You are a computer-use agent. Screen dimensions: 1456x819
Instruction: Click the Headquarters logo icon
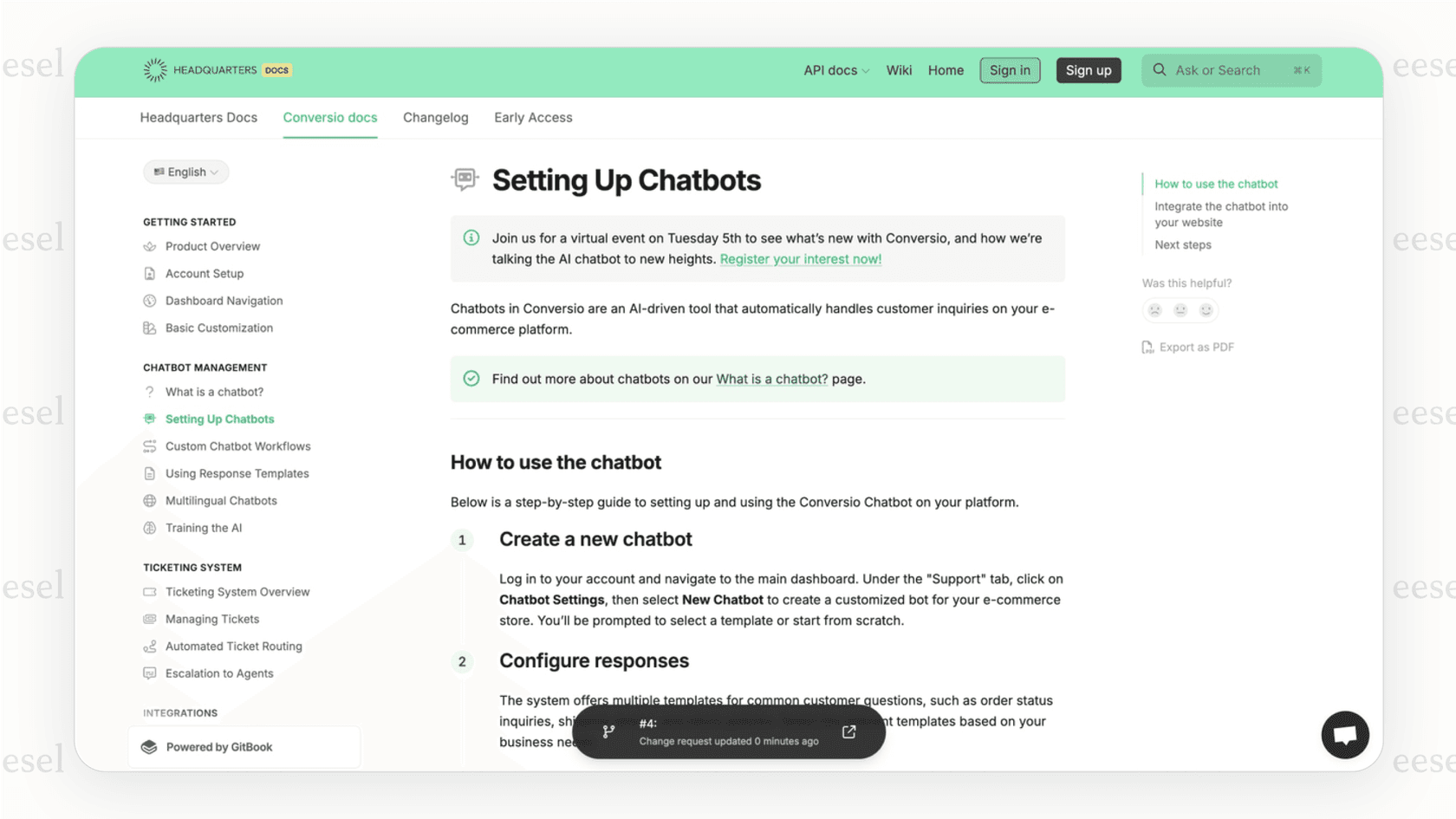pos(155,70)
